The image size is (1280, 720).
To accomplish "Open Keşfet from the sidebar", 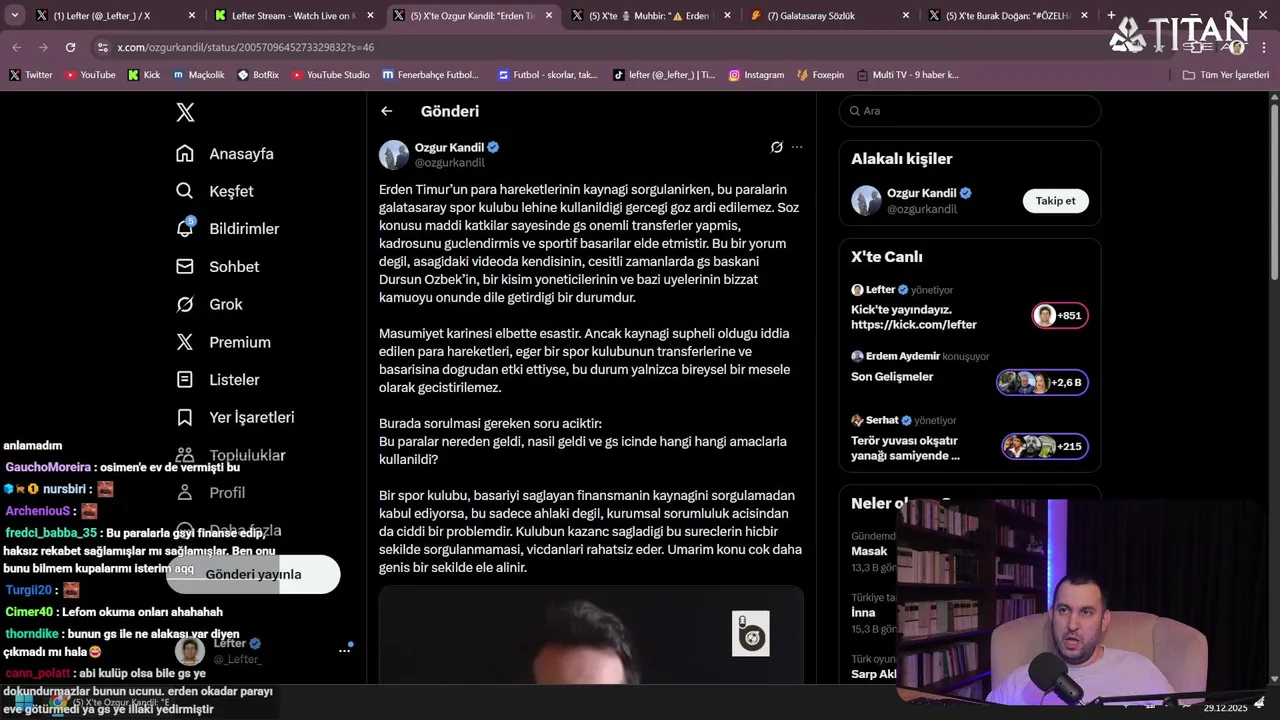I will pyautogui.click(x=215, y=191).
